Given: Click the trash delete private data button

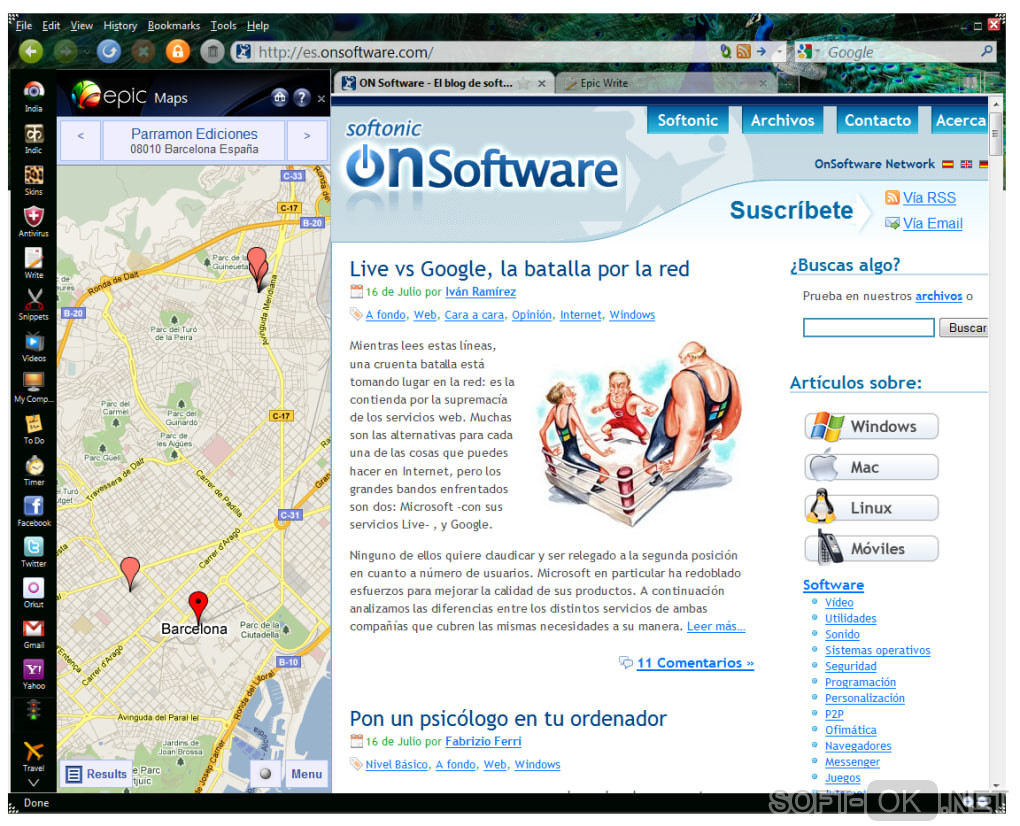Looking at the screenshot, I should pos(212,51).
